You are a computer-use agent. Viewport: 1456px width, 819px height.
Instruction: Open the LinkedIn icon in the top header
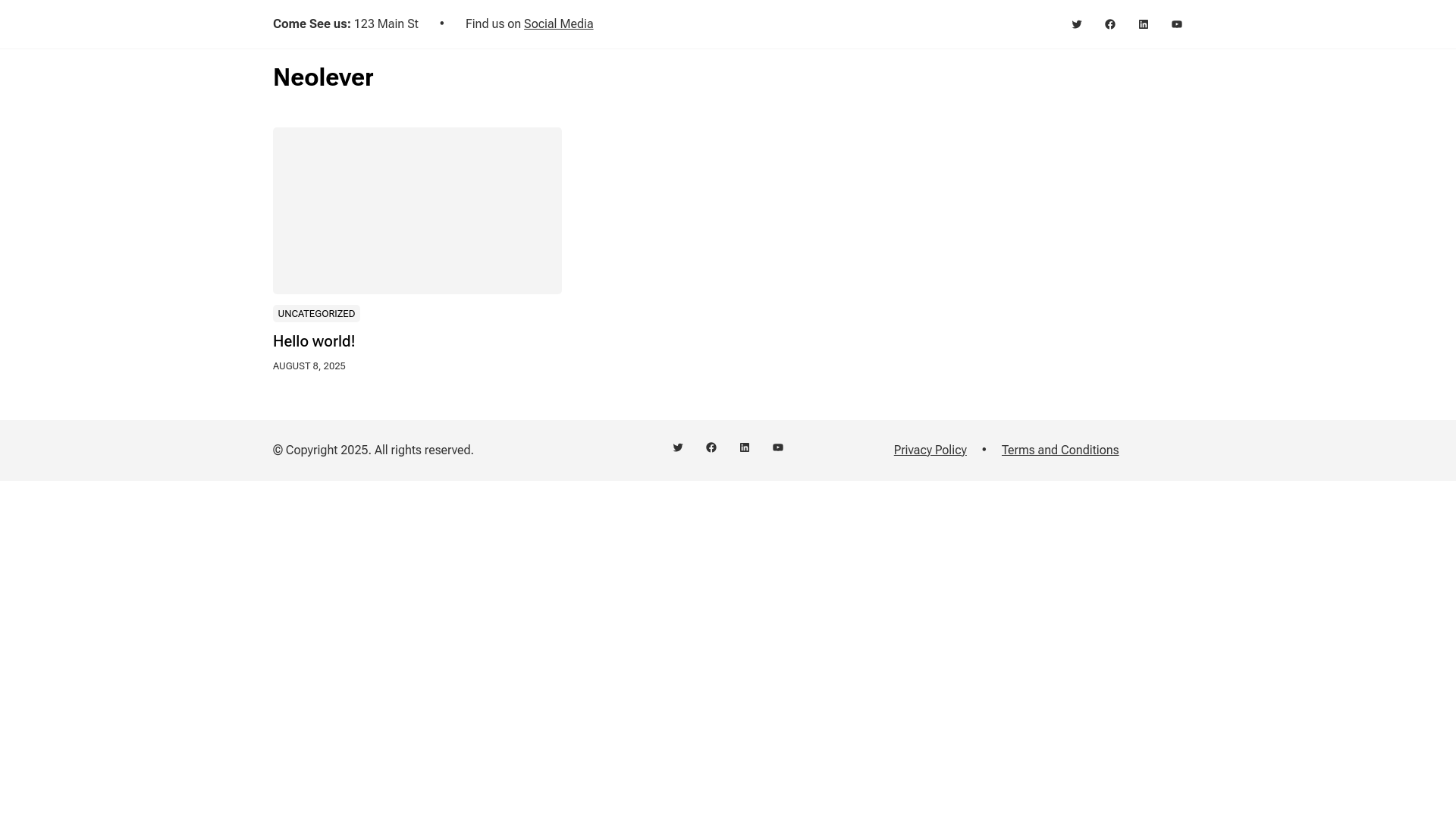pyautogui.click(x=1144, y=24)
